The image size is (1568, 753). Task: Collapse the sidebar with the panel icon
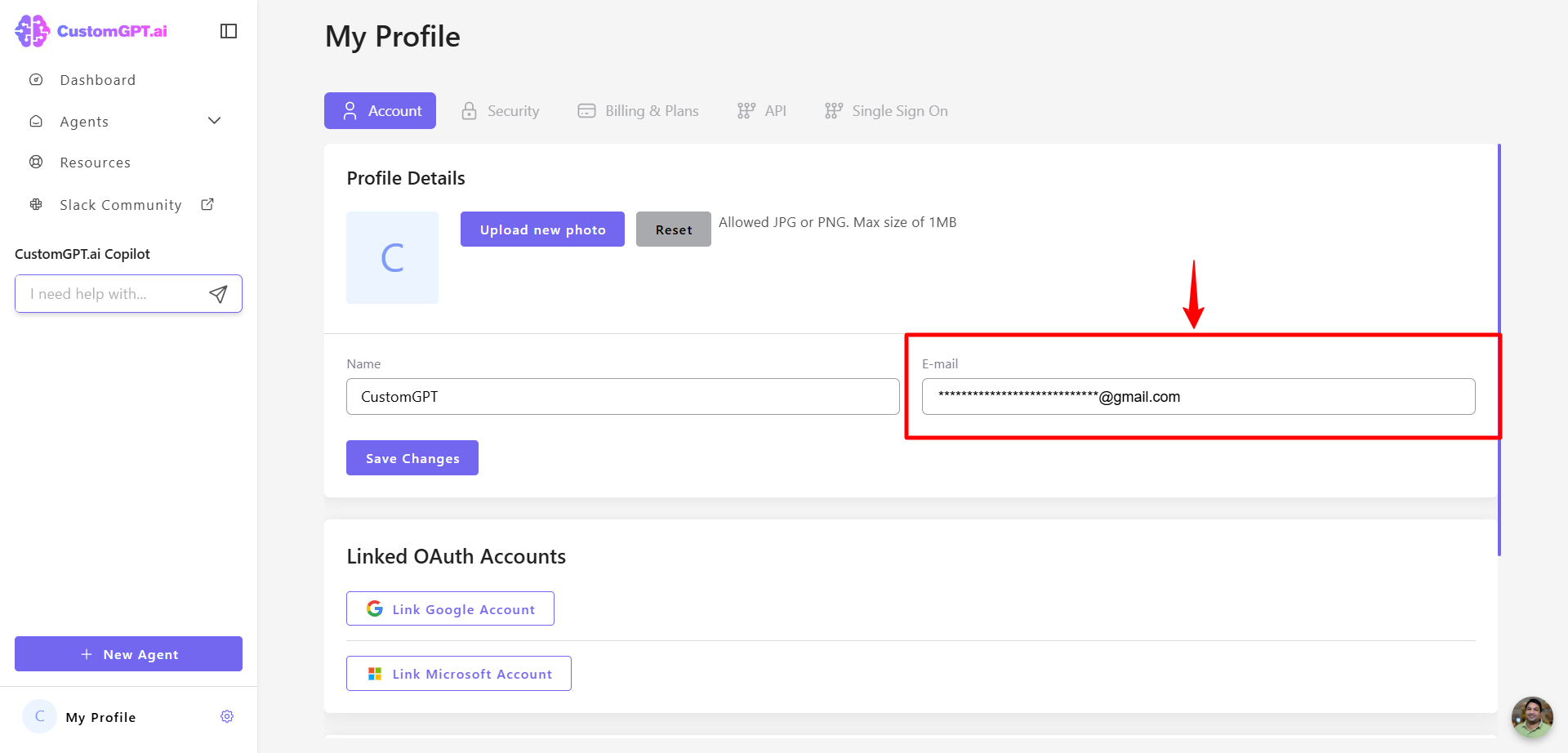[x=229, y=31]
